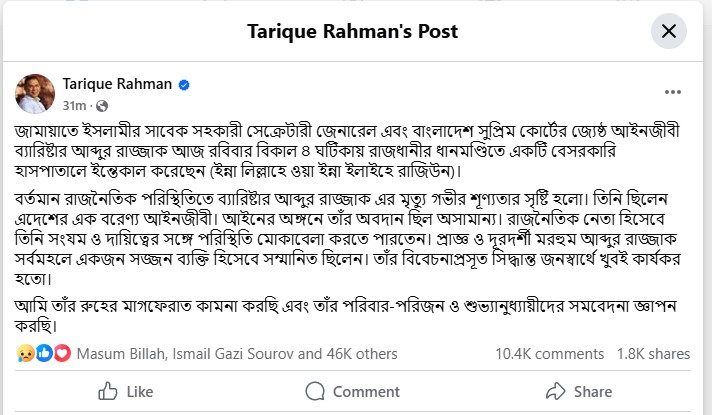Click the red heart reaction icon
The height and width of the screenshot is (415, 712).
pyautogui.click(x=62, y=353)
